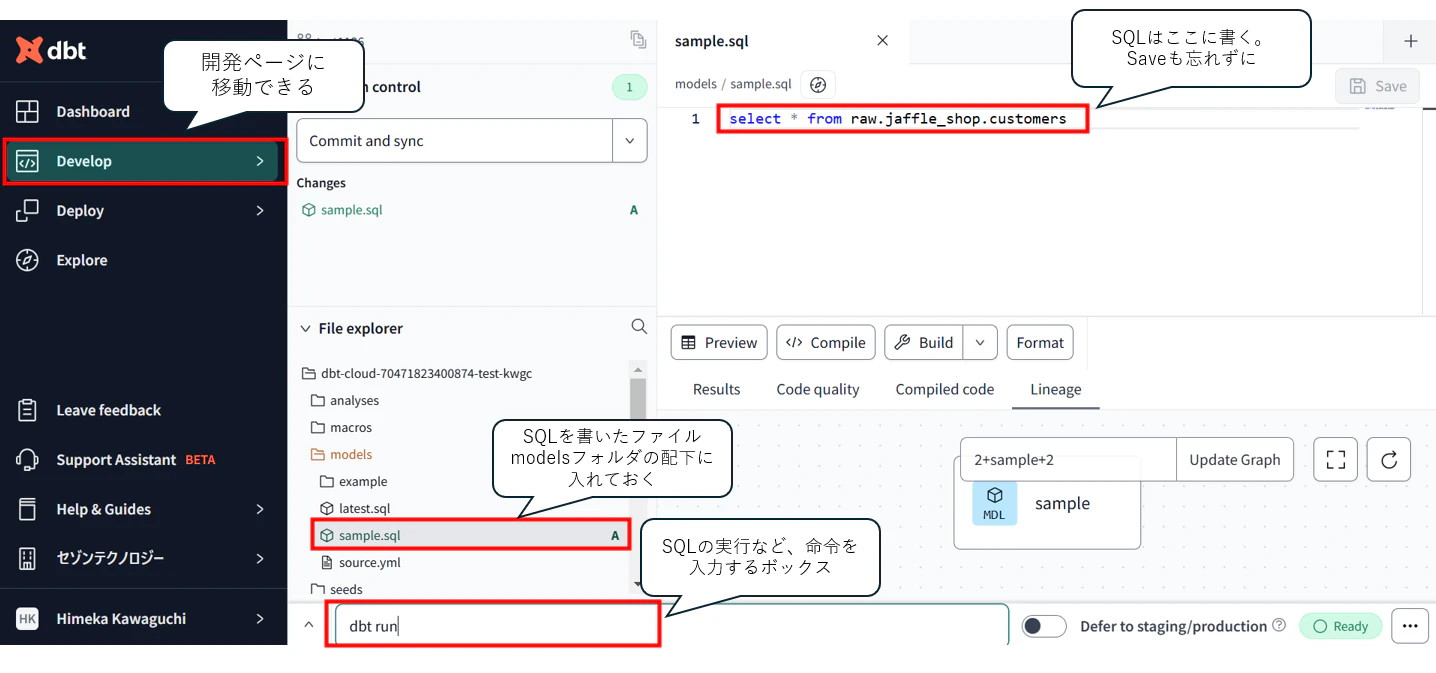Click the Preview button
The image size is (1436, 673).
719,342
